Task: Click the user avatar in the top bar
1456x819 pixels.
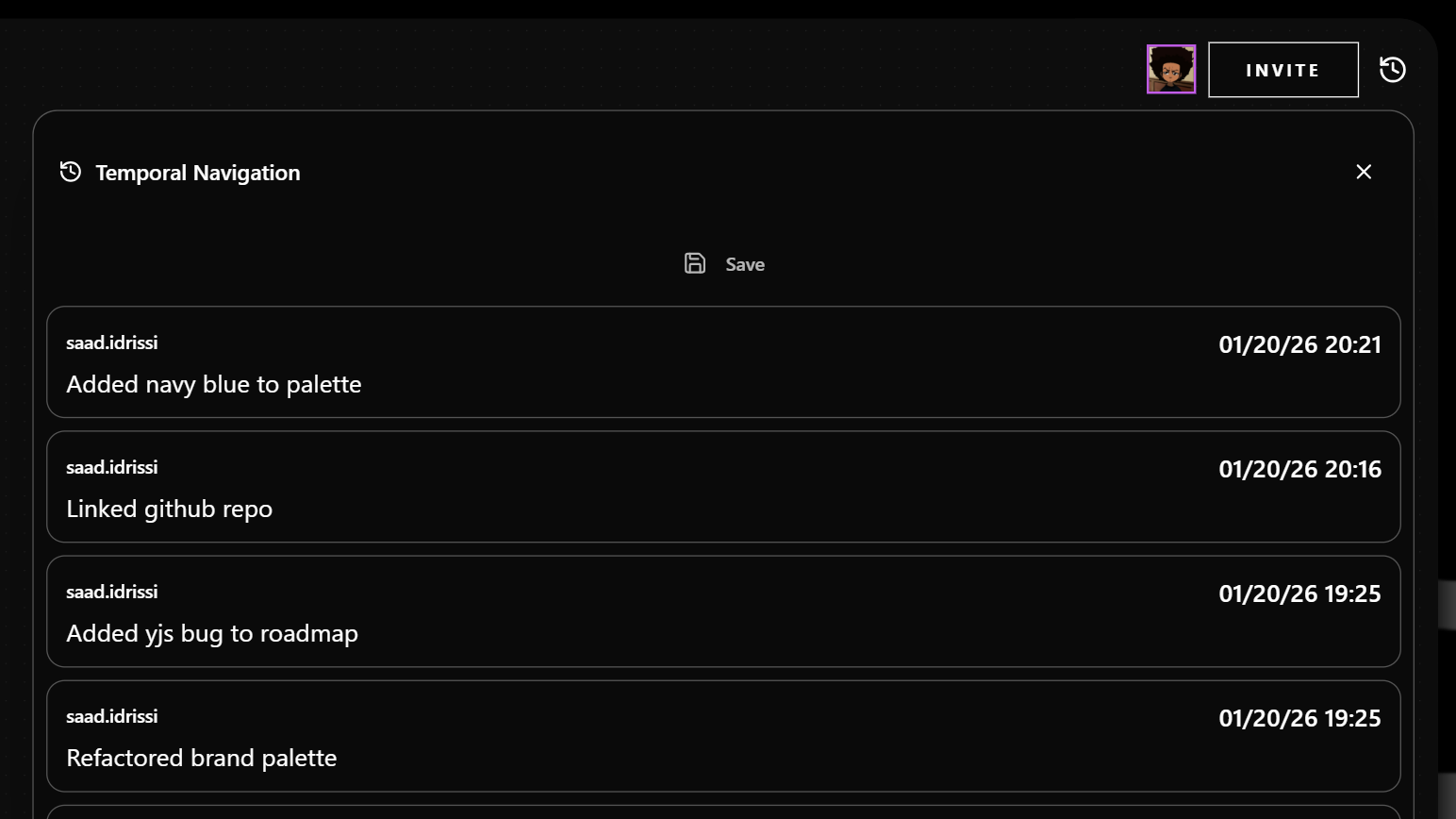Action: [1170, 69]
